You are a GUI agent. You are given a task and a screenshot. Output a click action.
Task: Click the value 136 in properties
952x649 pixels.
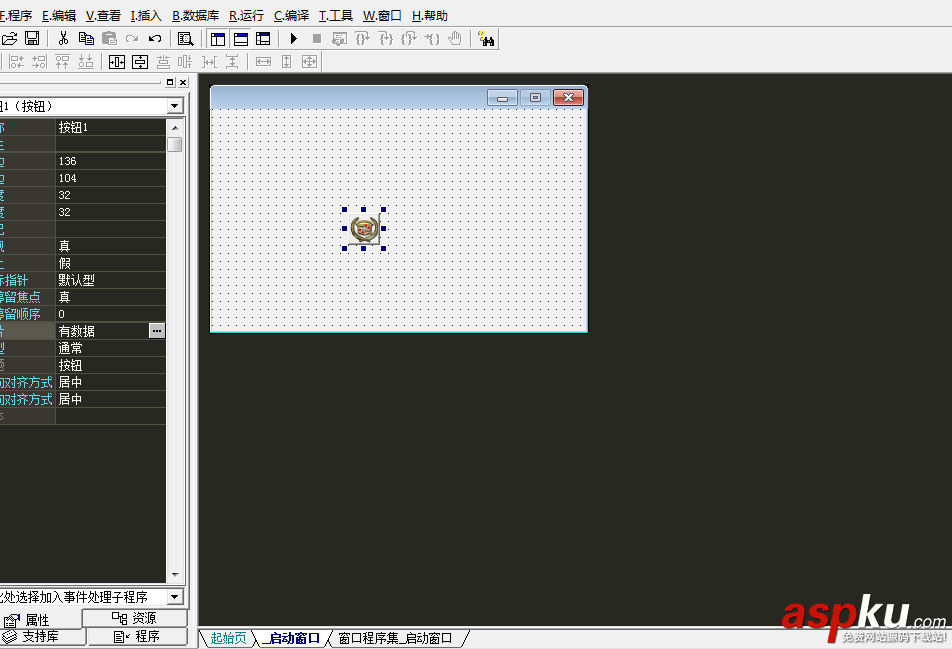tap(110, 161)
